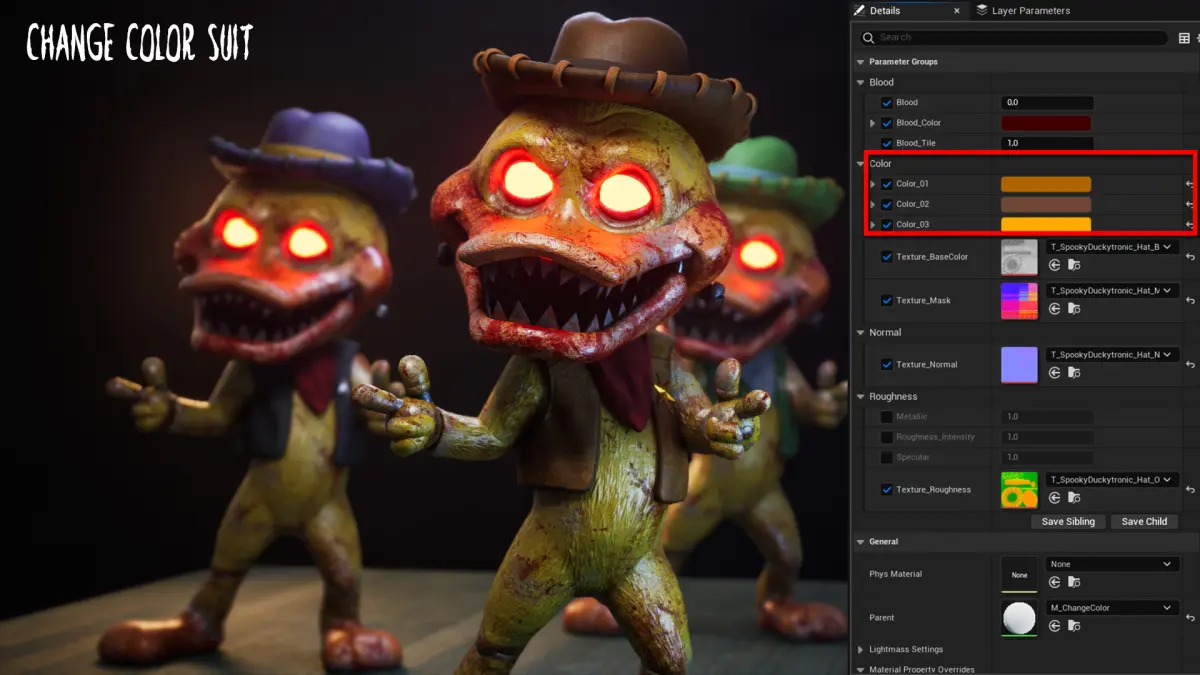Use selected asset for Texture_Roughness
The height and width of the screenshot is (675, 1200).
pos(1055,498)
